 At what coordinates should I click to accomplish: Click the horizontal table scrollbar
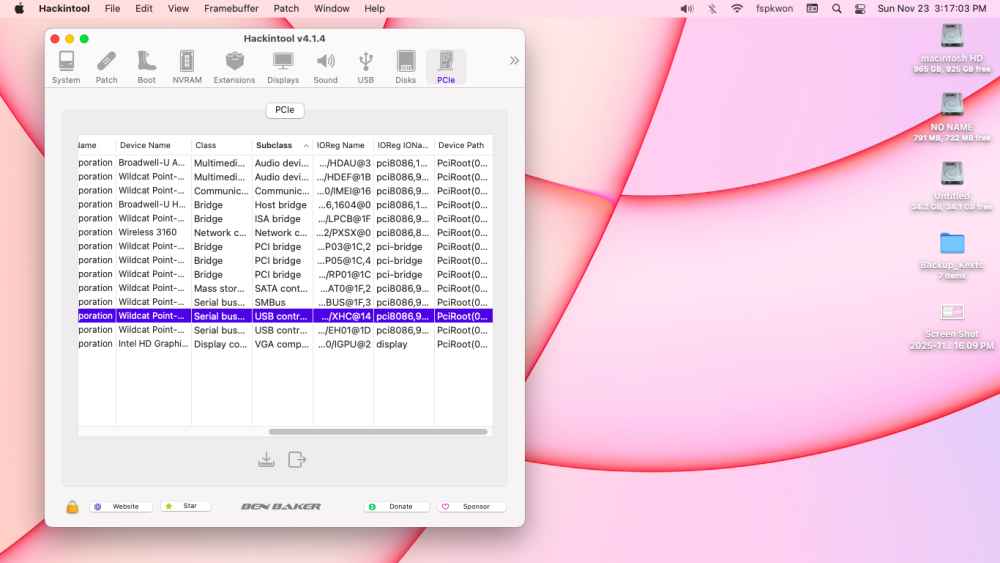coord(378,432)
